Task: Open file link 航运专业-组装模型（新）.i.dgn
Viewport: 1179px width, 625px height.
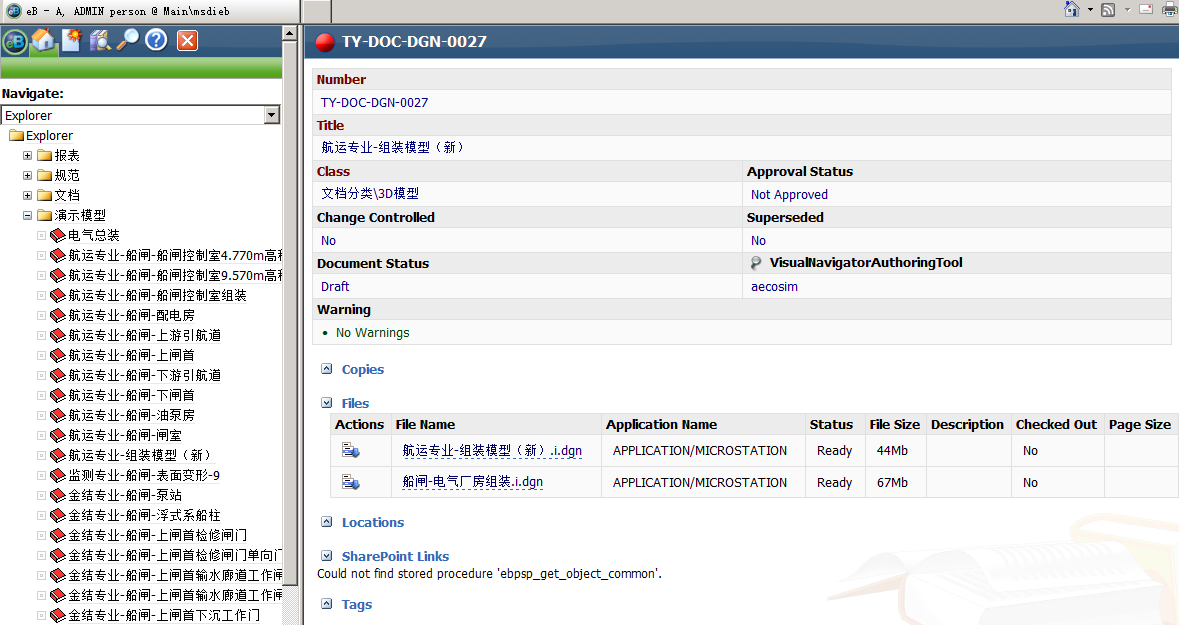Action: [x=492, y=451]
